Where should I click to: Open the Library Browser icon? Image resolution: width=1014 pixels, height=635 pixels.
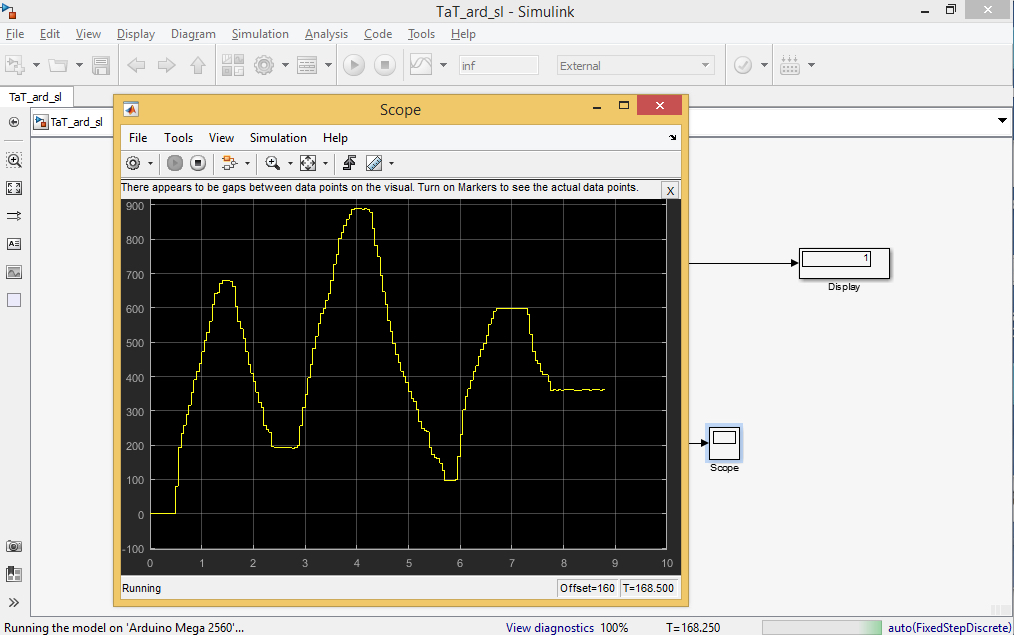pyautogui.click(x=233, y=65)
